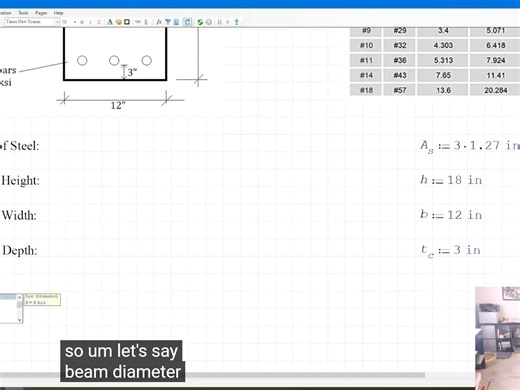Toggle the highlighted grid panel icon

(187, 22)
